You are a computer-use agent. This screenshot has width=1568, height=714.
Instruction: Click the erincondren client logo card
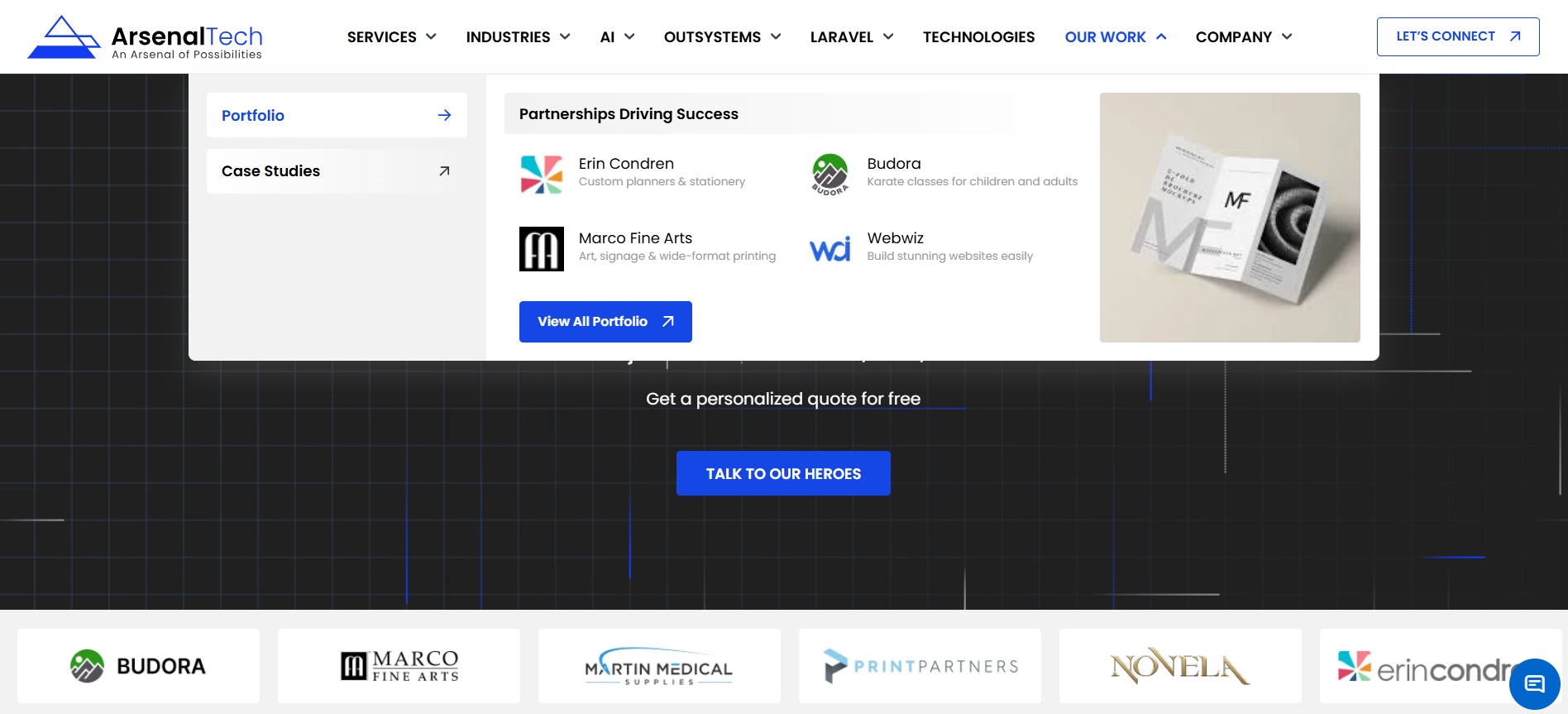point(1441,666)
